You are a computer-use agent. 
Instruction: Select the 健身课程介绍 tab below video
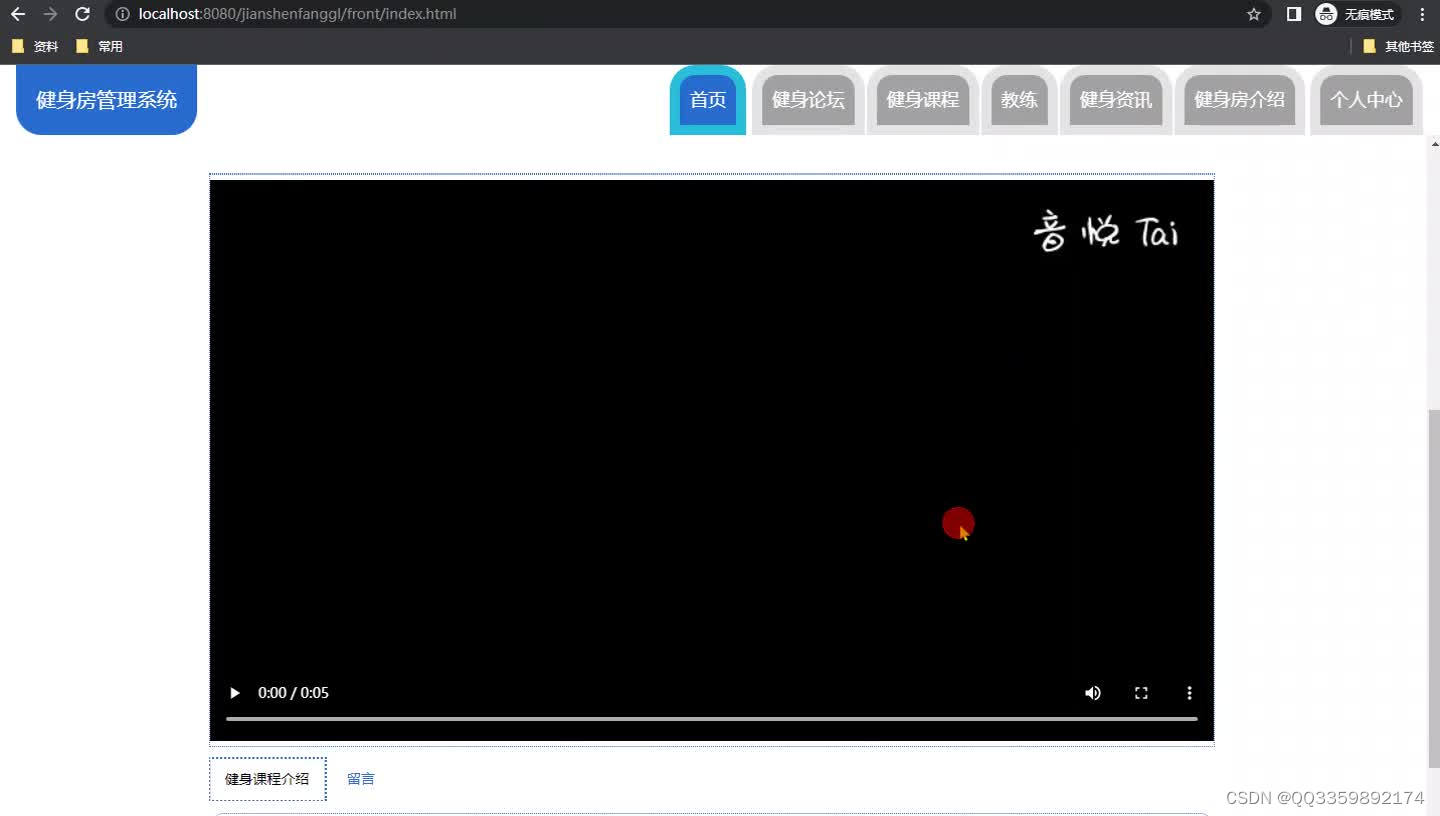pyautogui.click(x=267, y=779)
